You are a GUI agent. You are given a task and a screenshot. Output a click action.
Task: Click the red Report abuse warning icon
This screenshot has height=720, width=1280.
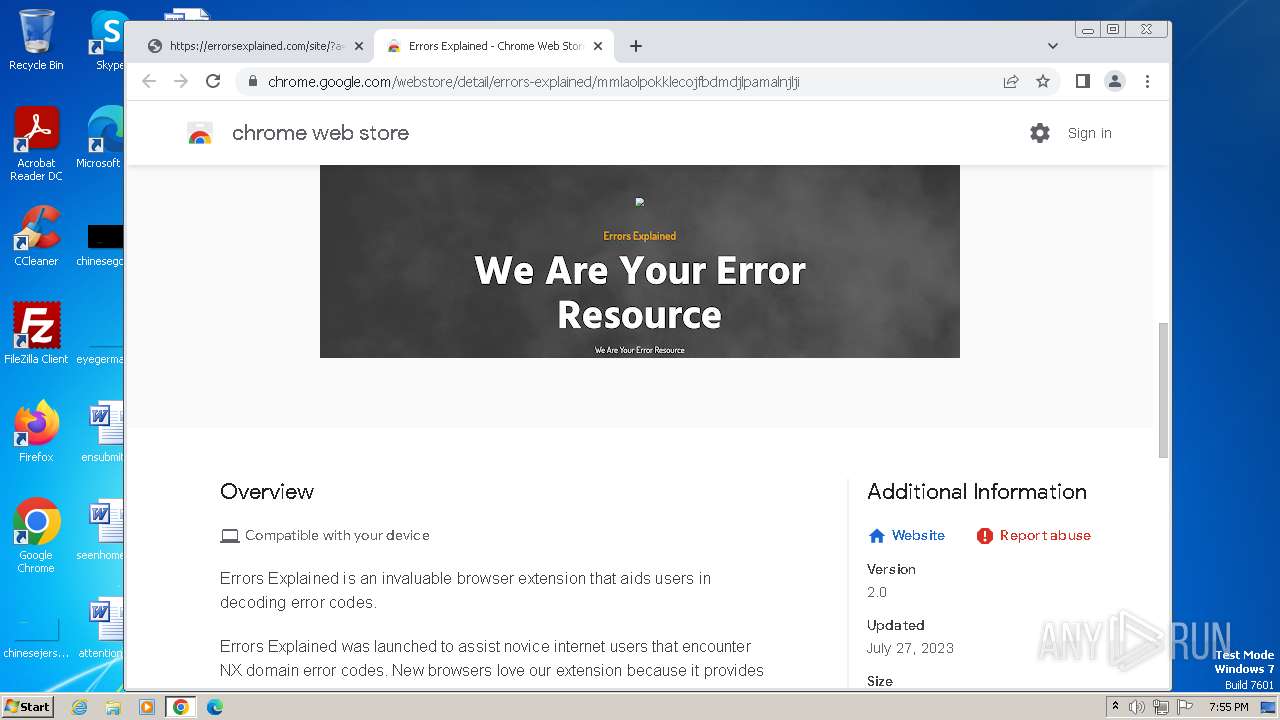tap(984, 536)
